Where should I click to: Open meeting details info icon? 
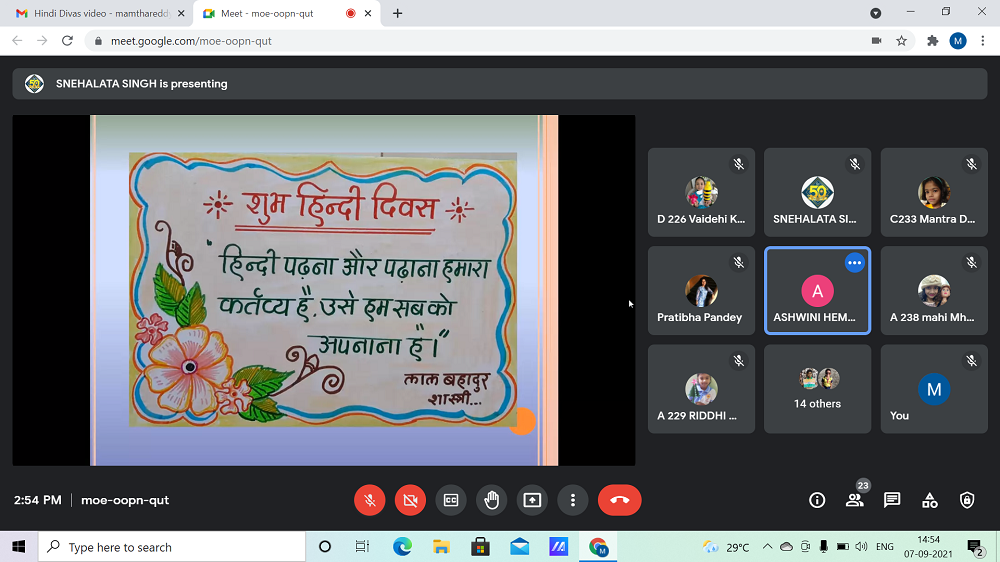pyautogui.click(x=817, y=500)
